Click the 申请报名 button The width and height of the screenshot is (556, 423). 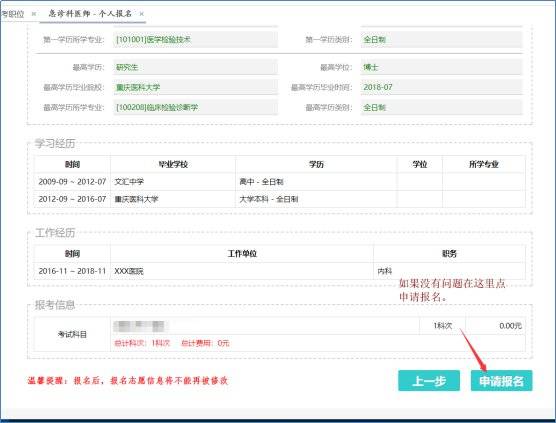tap(501, 381)
